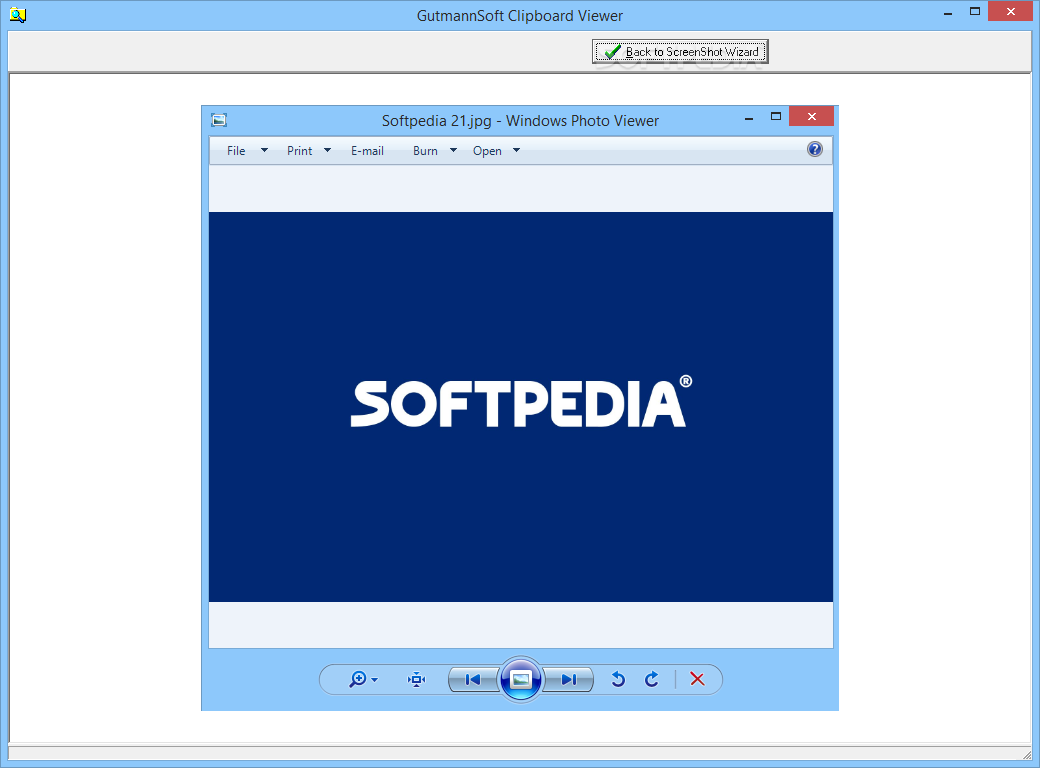Click the Windows Photo Viewer title icon

[x=219, y=120]
